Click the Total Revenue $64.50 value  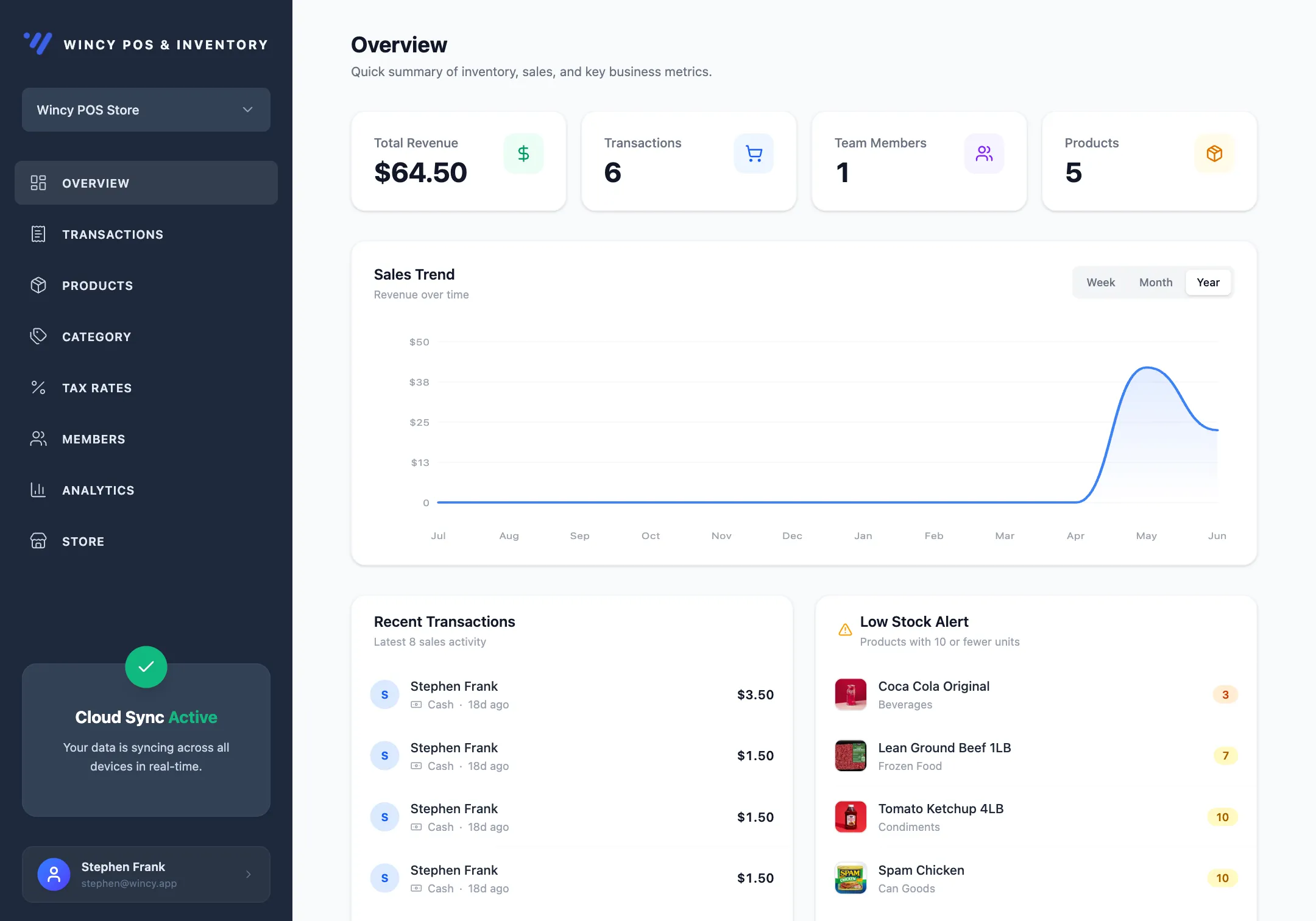tap(420, 172)
